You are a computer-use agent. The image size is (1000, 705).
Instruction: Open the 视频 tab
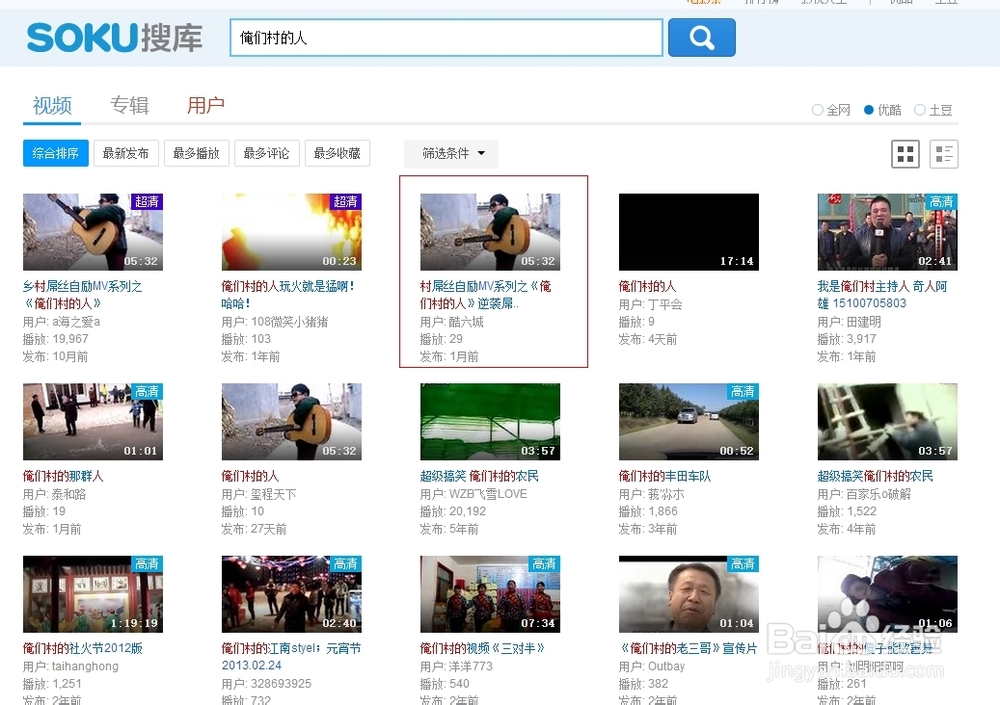click(x=52, y=105)
